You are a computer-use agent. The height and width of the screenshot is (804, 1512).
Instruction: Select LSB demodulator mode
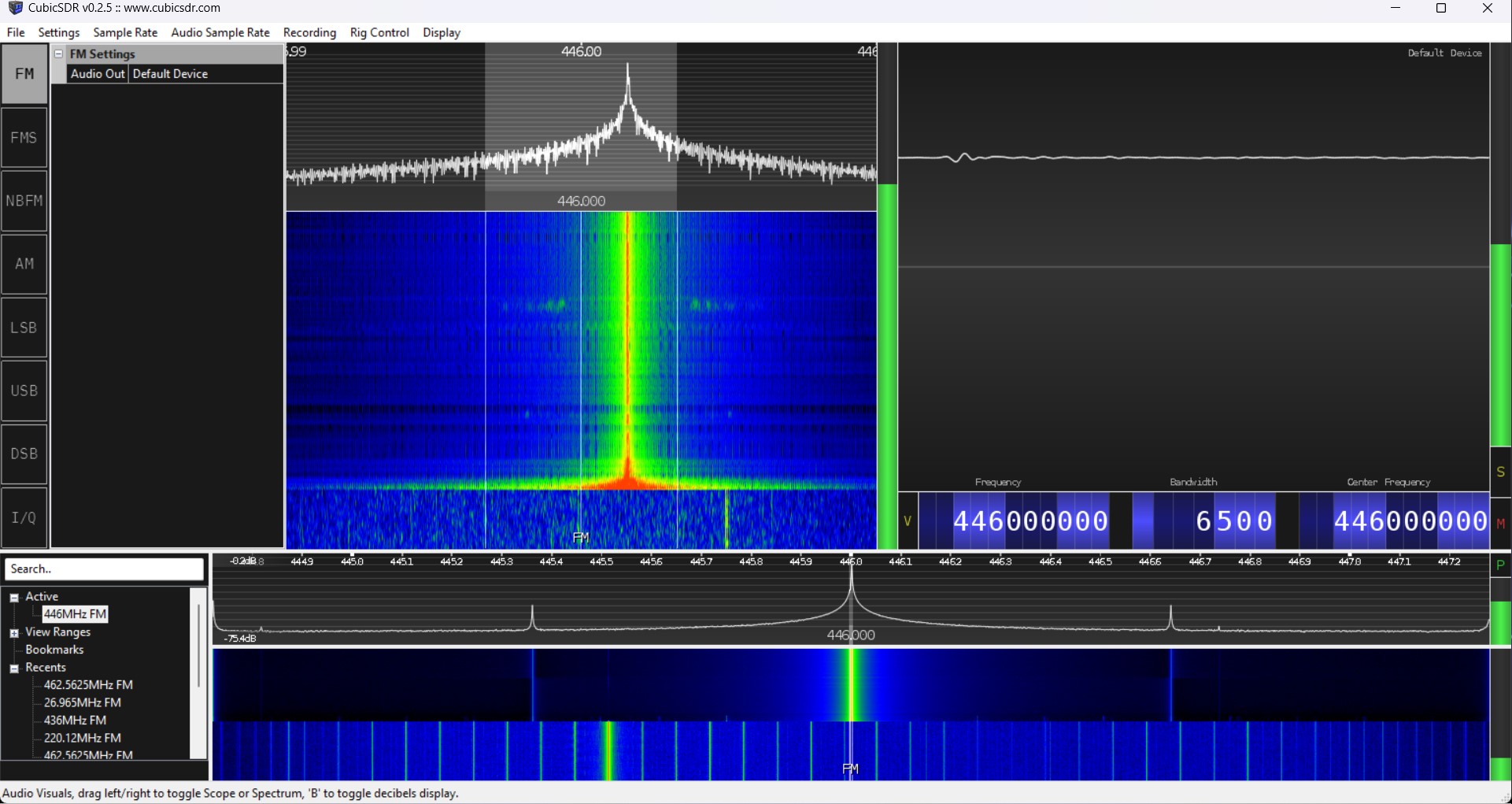(x=24, y=328)
